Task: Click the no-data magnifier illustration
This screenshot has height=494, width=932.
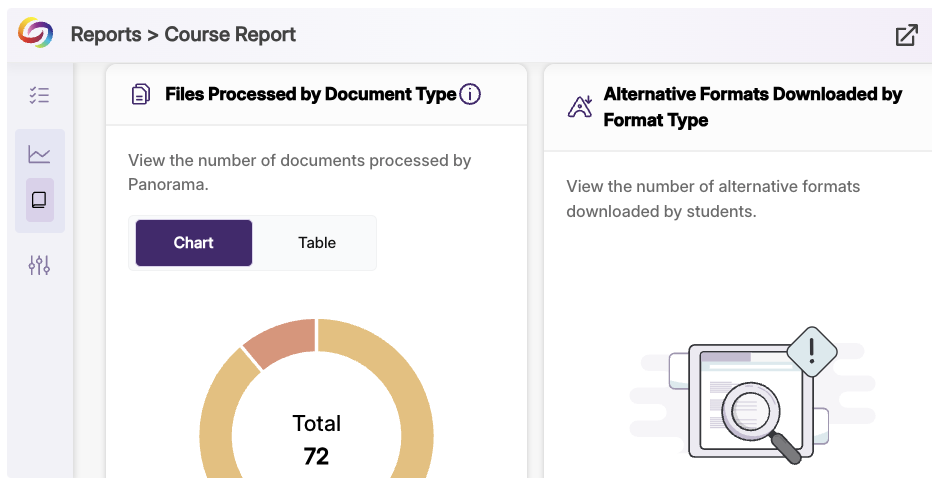Action: [x=752, y=395]
